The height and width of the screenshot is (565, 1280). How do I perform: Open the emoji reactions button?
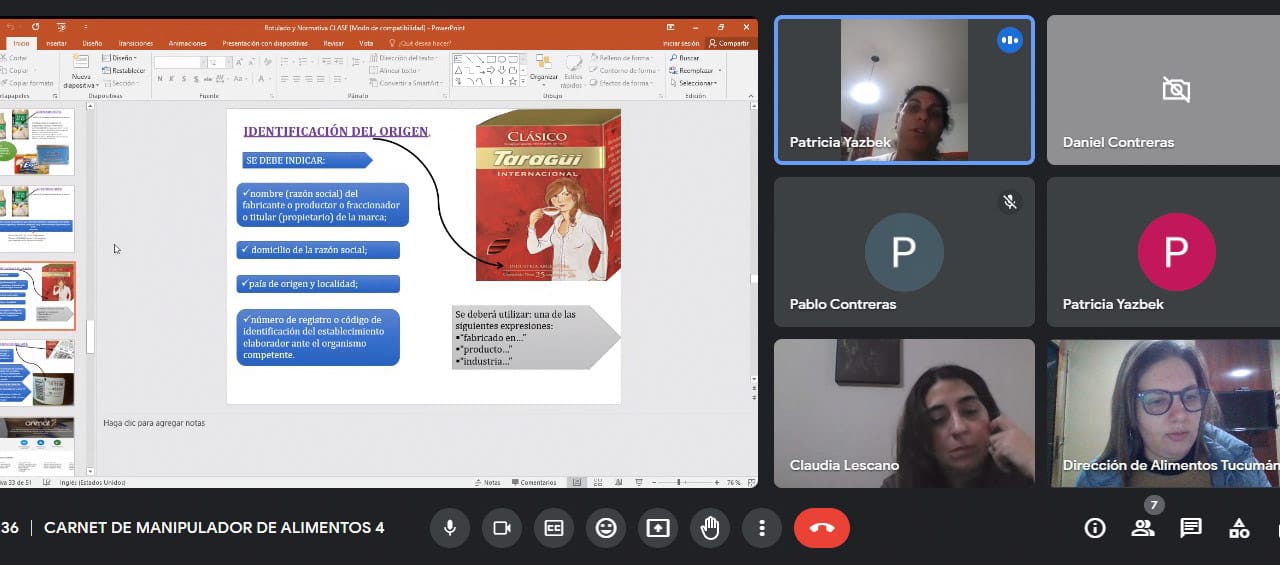click(606, 528)
